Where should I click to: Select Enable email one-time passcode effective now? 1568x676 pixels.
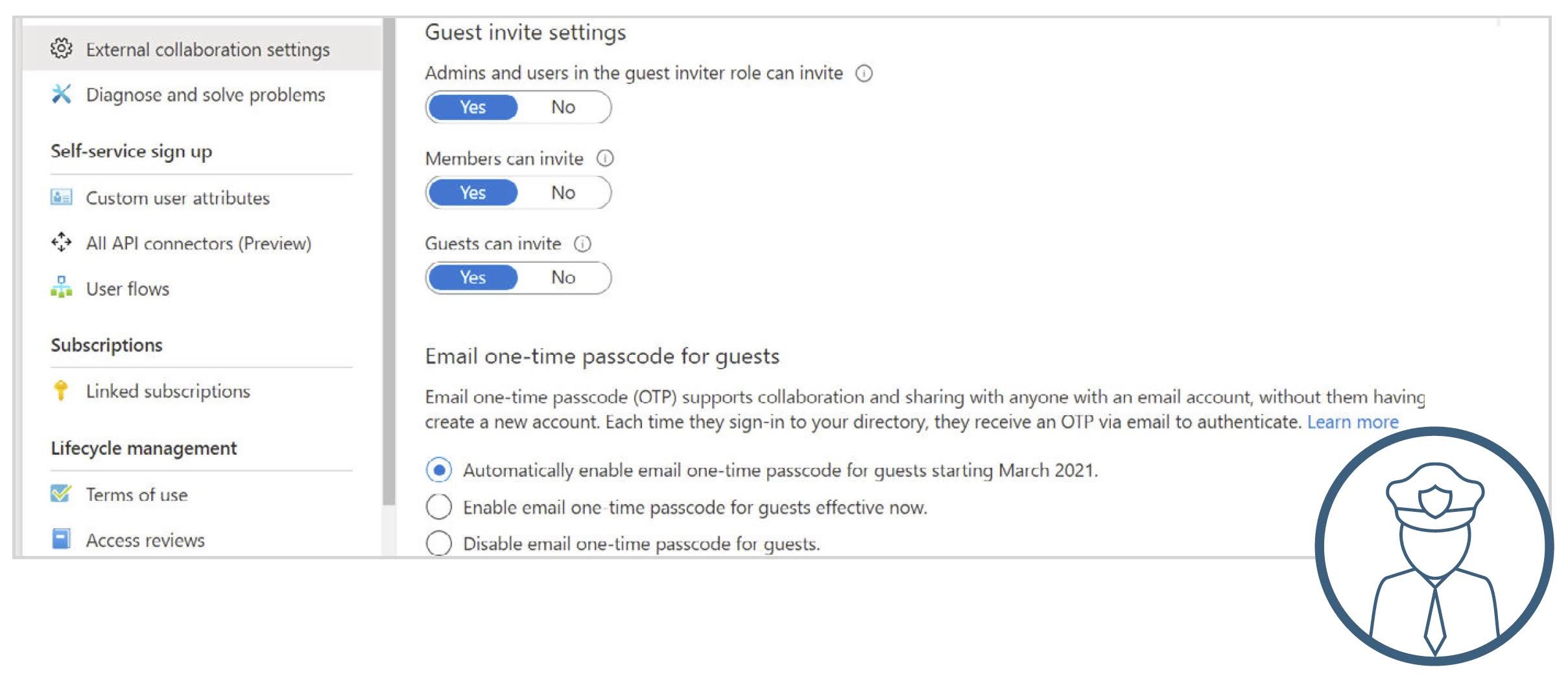tap(439, 507)
